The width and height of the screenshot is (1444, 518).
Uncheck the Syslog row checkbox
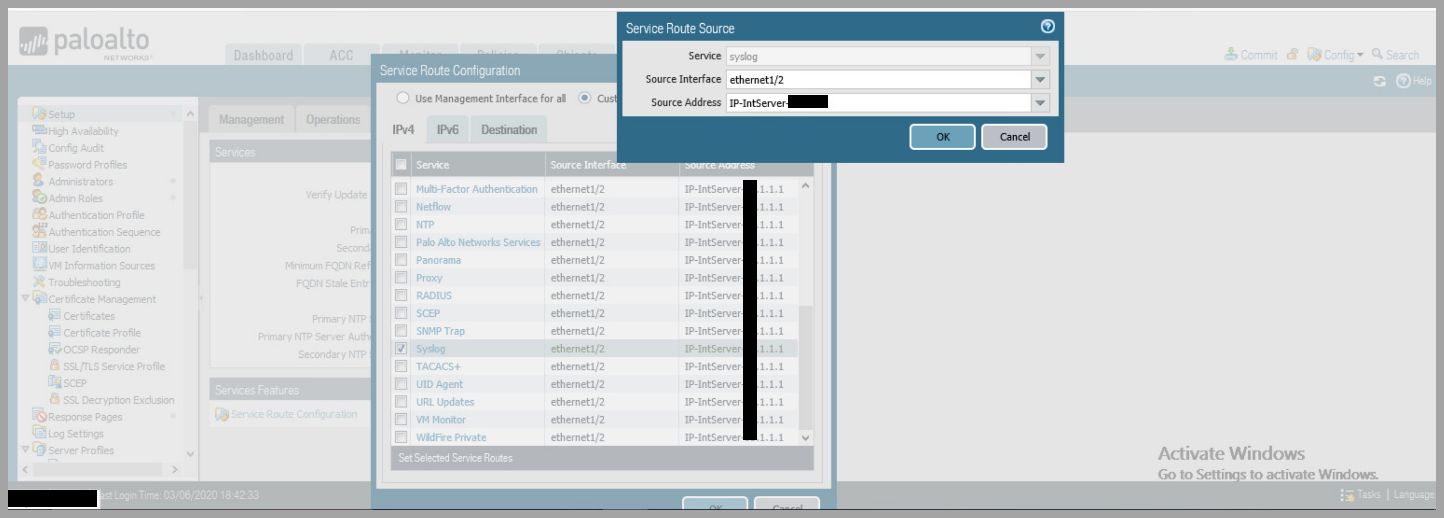tap(401, 349)
